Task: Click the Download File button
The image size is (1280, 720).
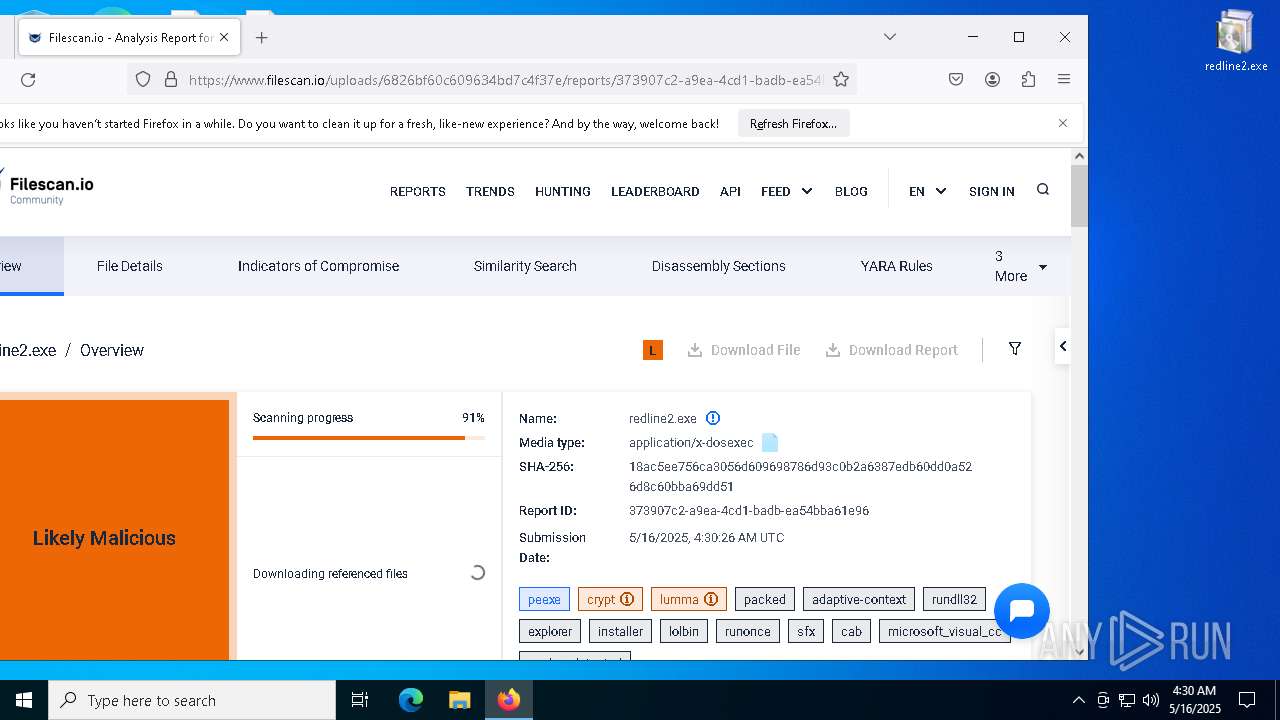Action: [744, 350]
